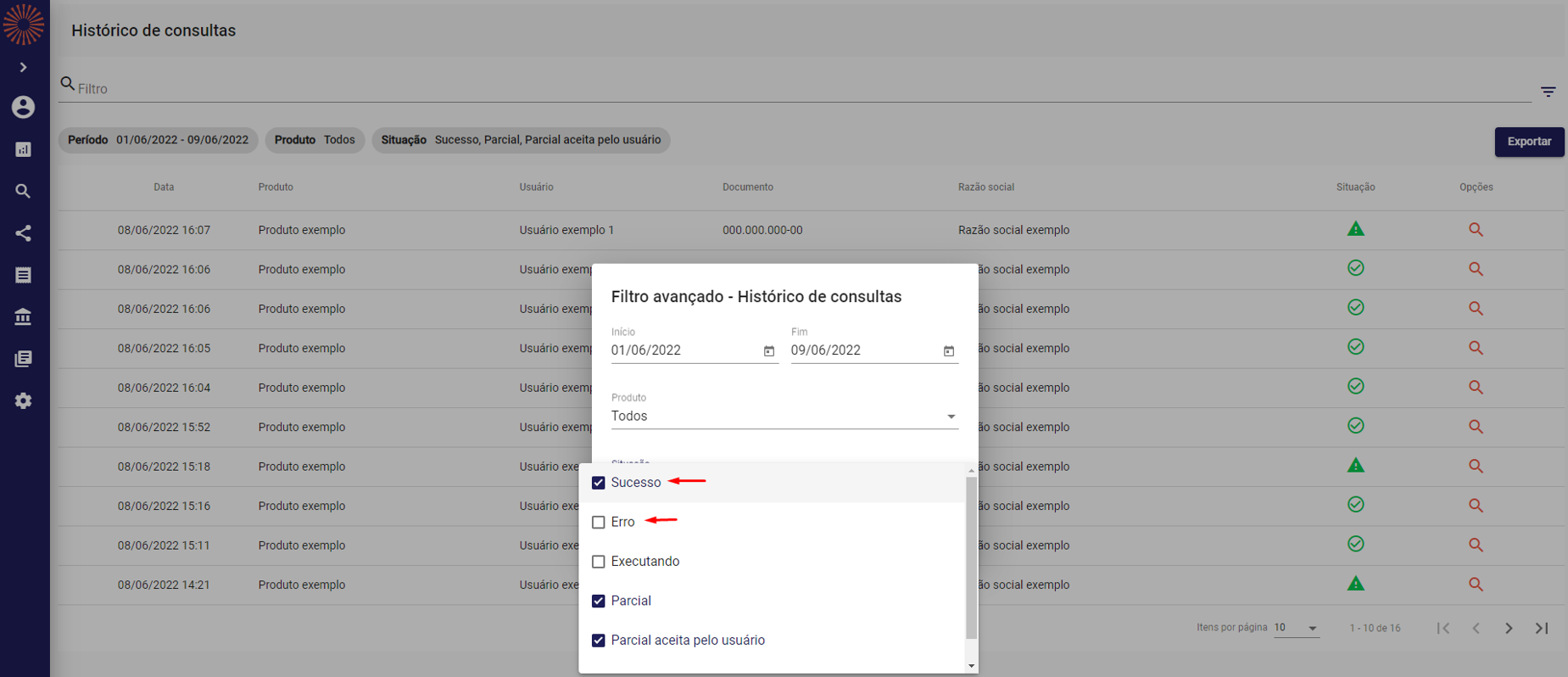This screenshot has height=677, width=1568.
Task: View details of 08/06/2022 16:05 query
Action: pos(1476,348)
